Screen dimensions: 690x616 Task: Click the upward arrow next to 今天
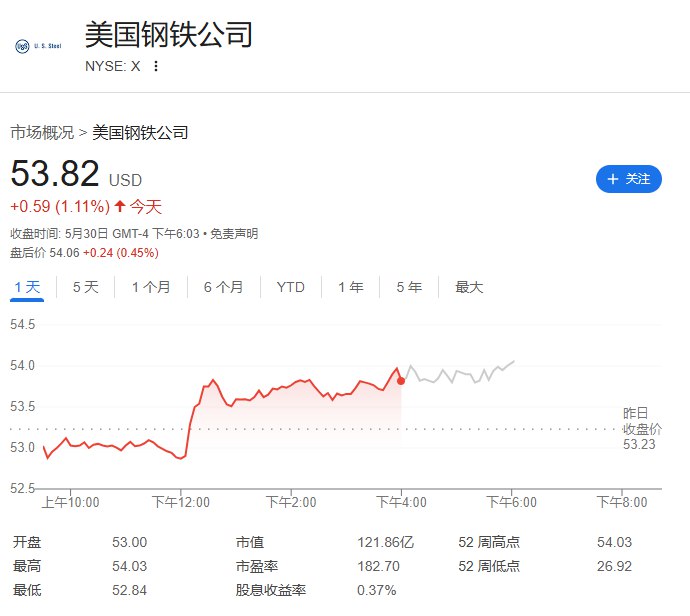tap(120, 206)
